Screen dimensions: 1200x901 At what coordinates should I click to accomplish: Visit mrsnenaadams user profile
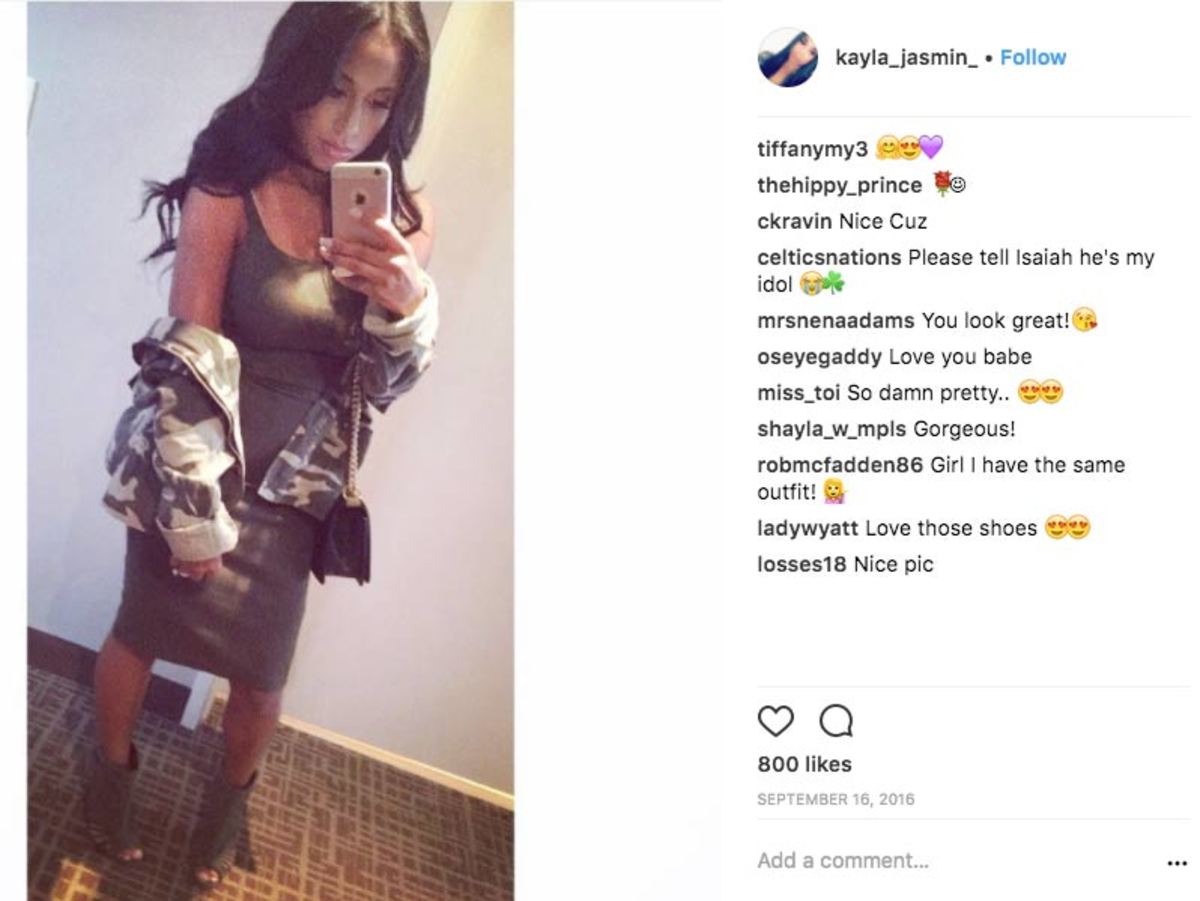tap(836, 321)
